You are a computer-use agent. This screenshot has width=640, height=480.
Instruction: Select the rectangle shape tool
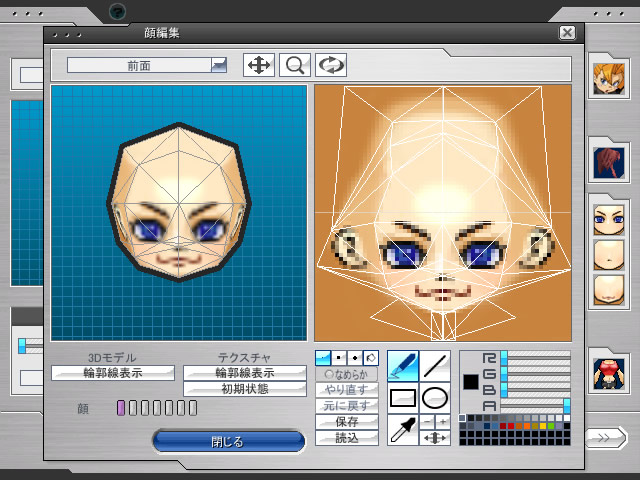pos(402,398)
